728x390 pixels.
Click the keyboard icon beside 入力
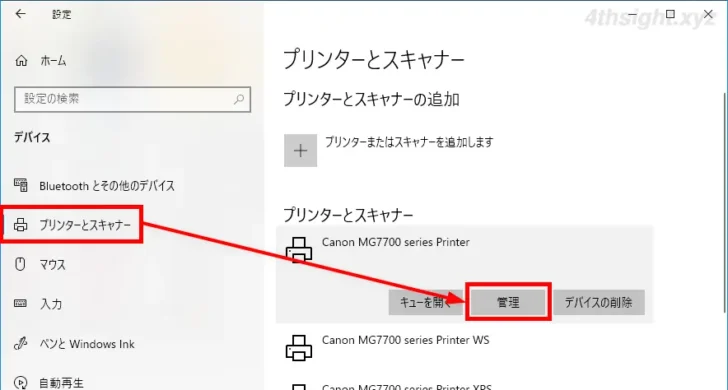(20, 304)
